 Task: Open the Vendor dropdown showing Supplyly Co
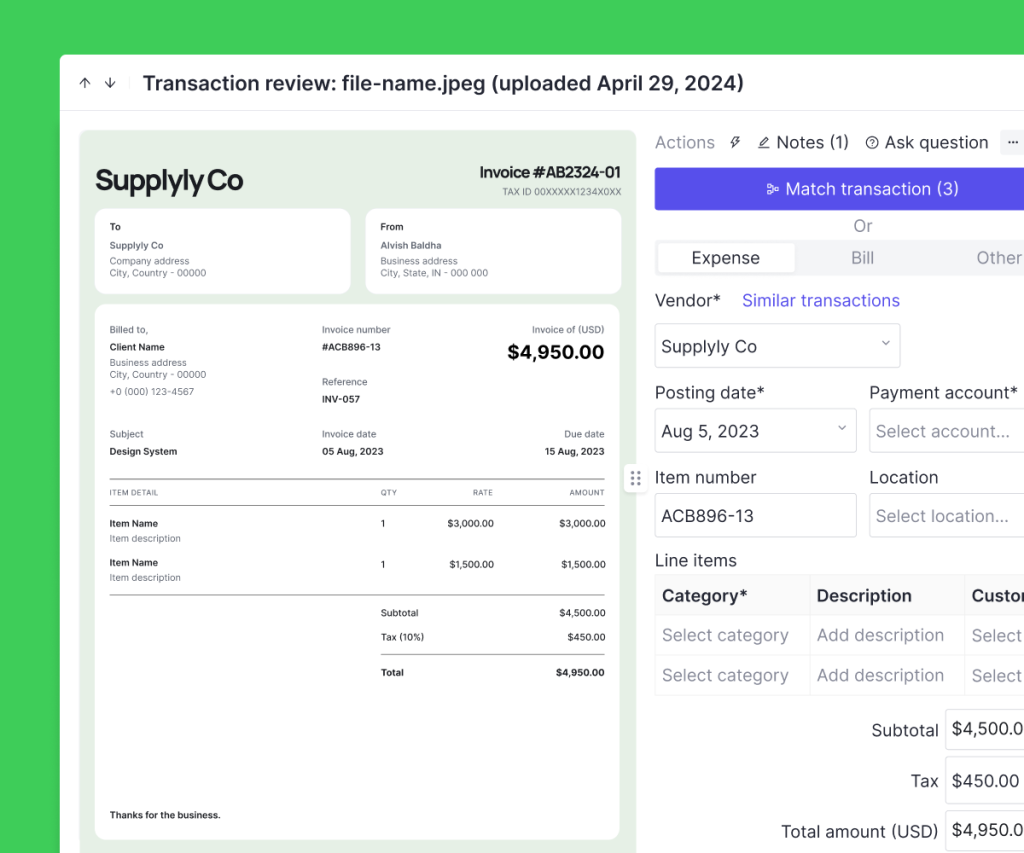tap(777, 345)
